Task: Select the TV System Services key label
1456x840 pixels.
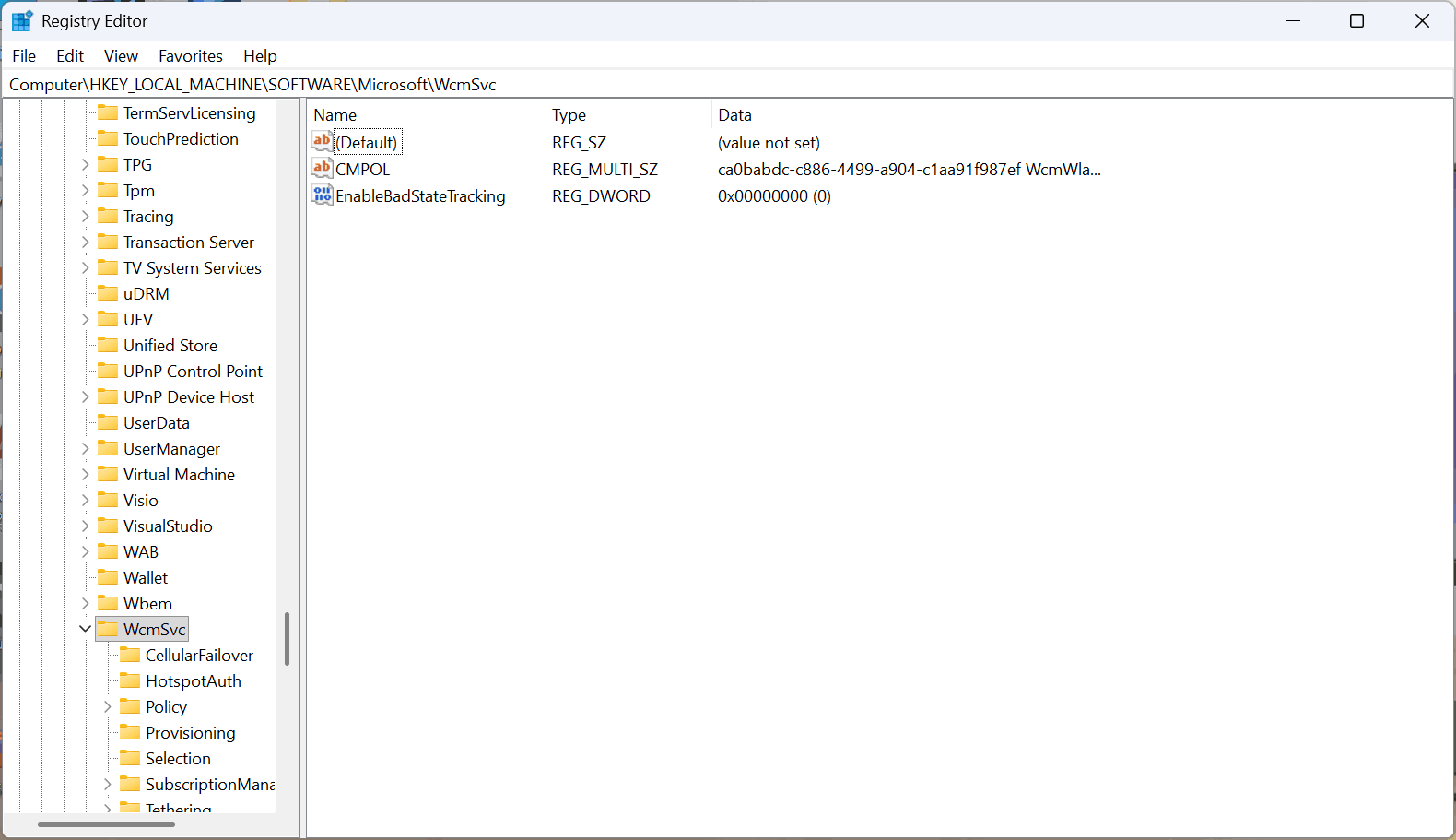Action: pos(193,268)
